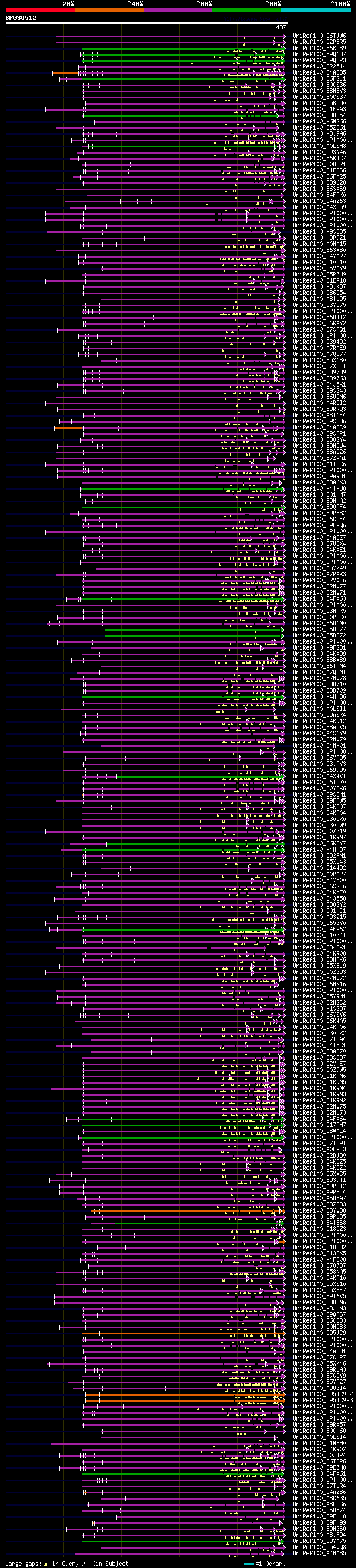Select hit UniRef100_Q9FUL8
Image resolution: width=356 pixels, height=1568 pixels.
[x=319, y=1516]
